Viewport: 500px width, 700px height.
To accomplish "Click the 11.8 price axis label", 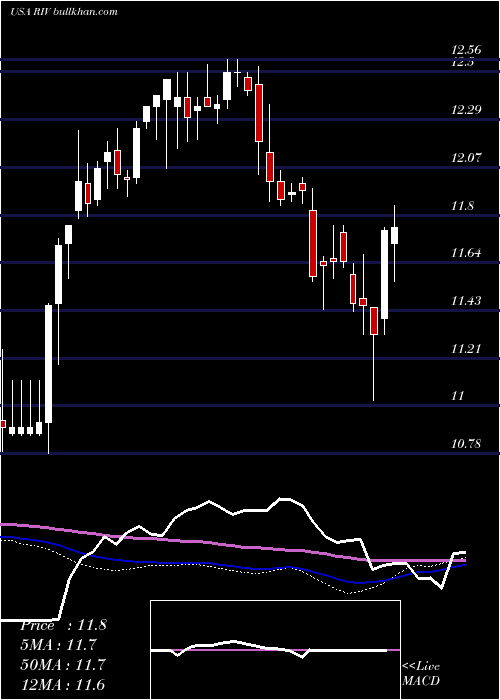I will click(462, 206).
